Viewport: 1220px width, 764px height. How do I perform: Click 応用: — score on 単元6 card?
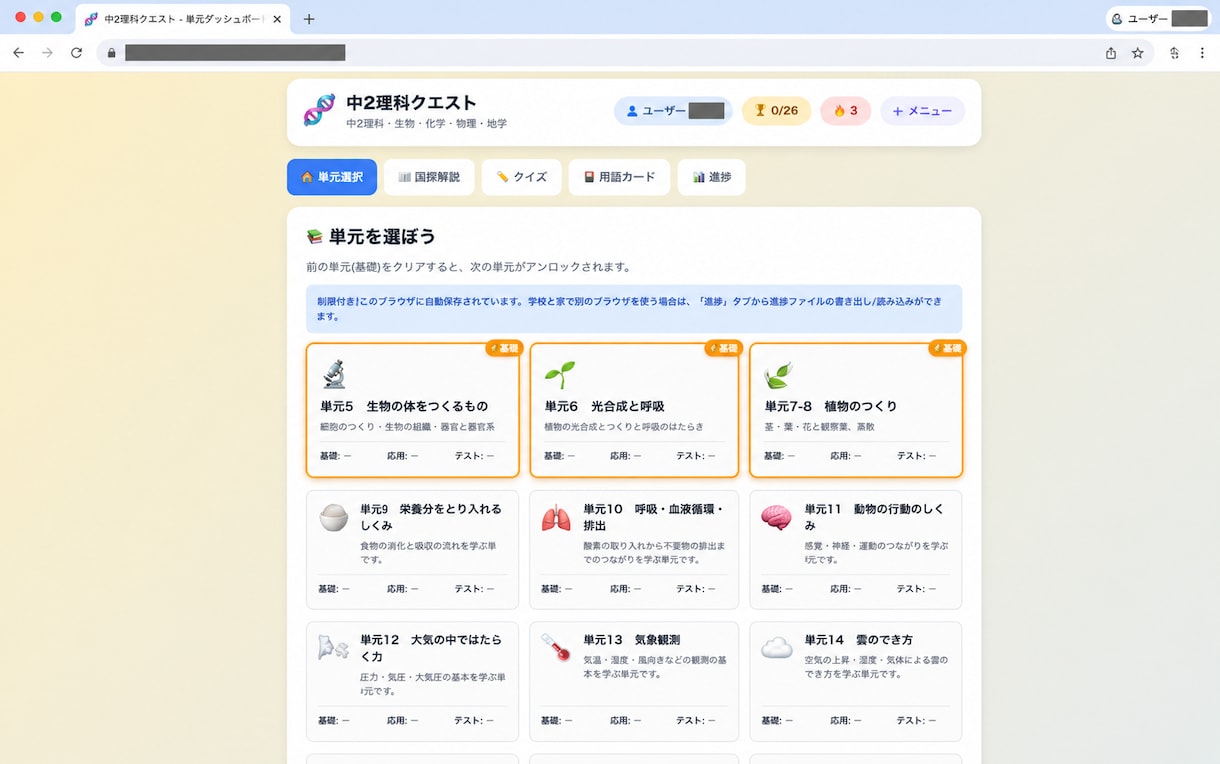(626, 455)
